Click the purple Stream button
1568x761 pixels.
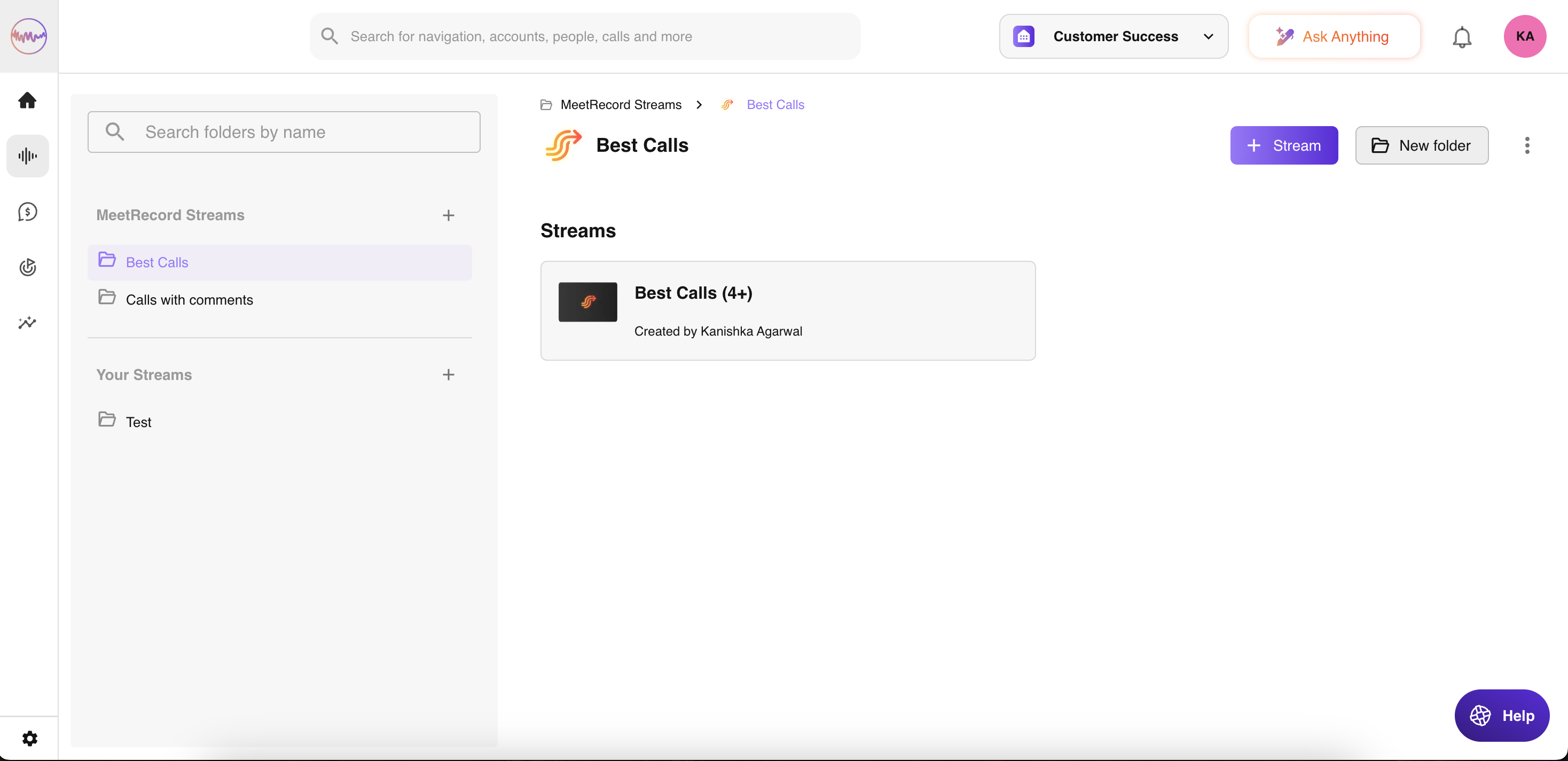pyautogui.click(x=1284, y=145)
